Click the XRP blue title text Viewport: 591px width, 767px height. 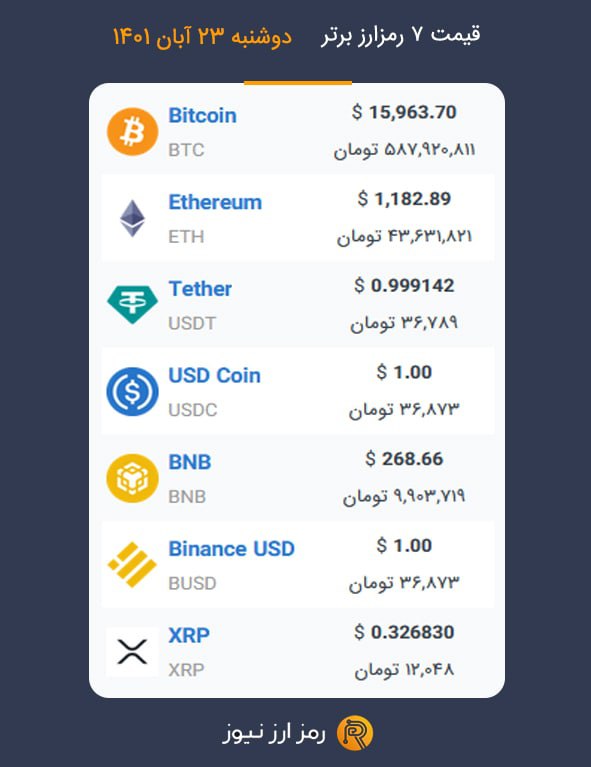pos(189,635)
